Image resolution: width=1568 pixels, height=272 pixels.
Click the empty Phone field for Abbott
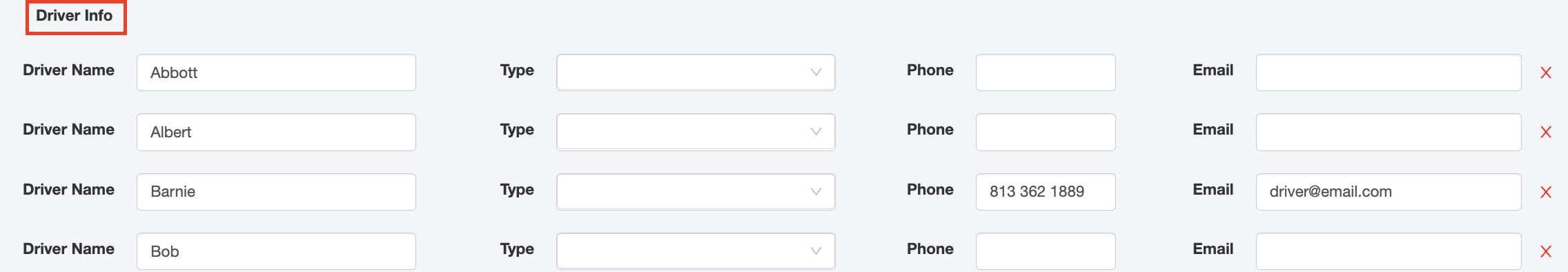[x=1046, y=72]
